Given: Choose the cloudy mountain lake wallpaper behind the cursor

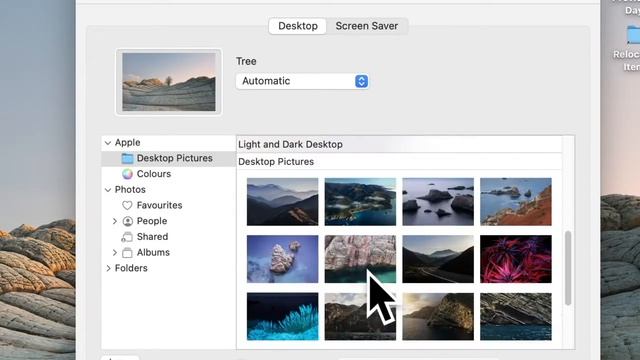Looking at the screenshot, I should [x=360, y=316].
